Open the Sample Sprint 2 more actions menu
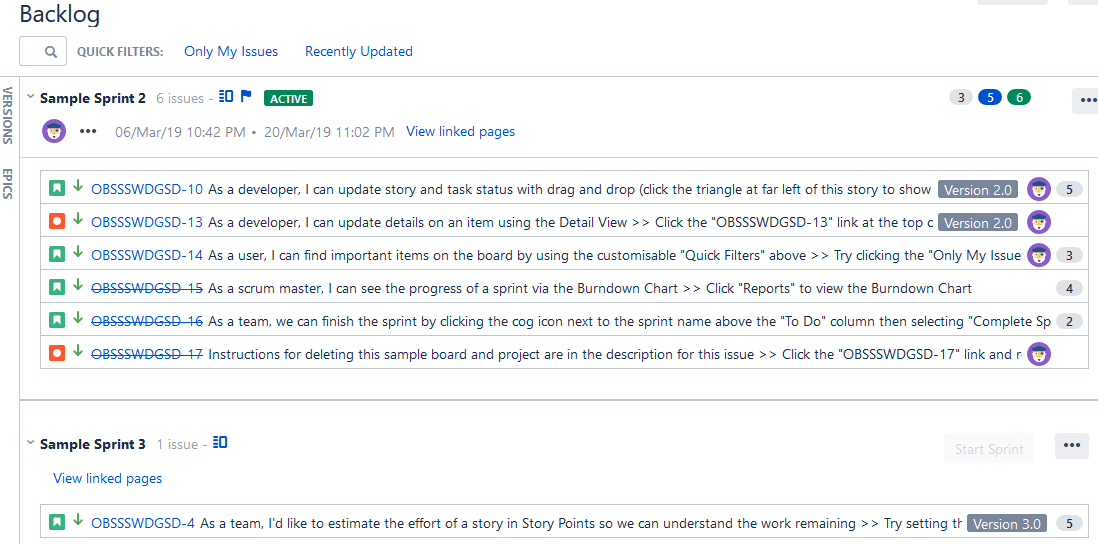The height and width of the screenshot is (544, 1098). (1087, 100)
